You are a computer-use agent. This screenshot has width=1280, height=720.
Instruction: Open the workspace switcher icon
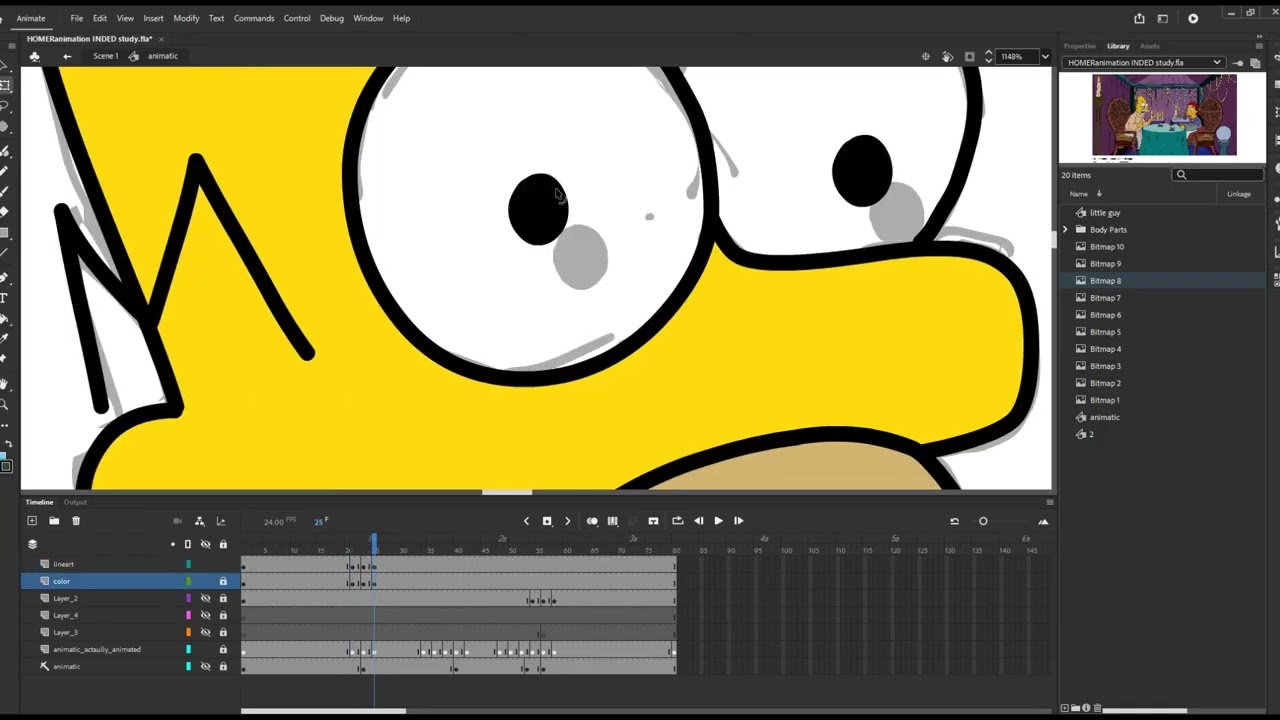click(x=1162, y=18)
